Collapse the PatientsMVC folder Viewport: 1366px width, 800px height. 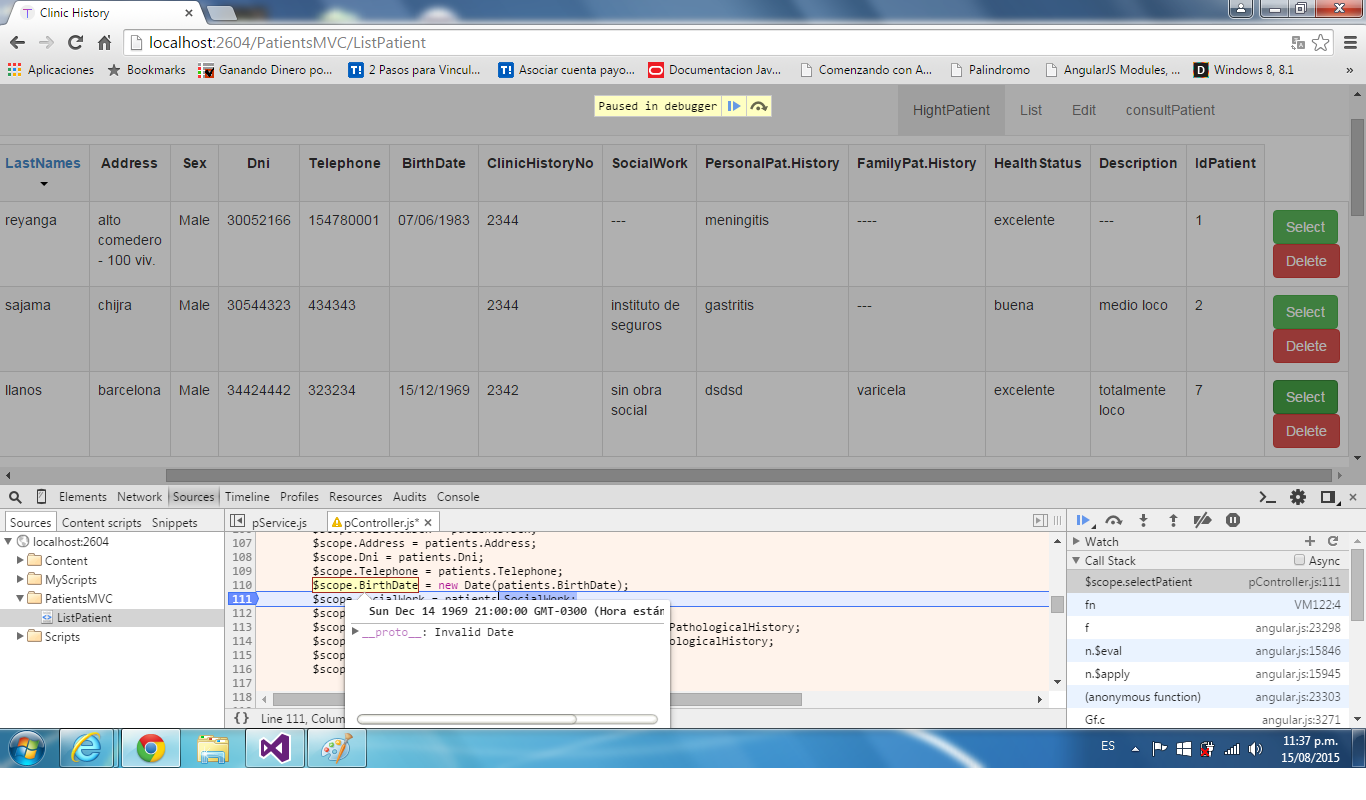20,599
